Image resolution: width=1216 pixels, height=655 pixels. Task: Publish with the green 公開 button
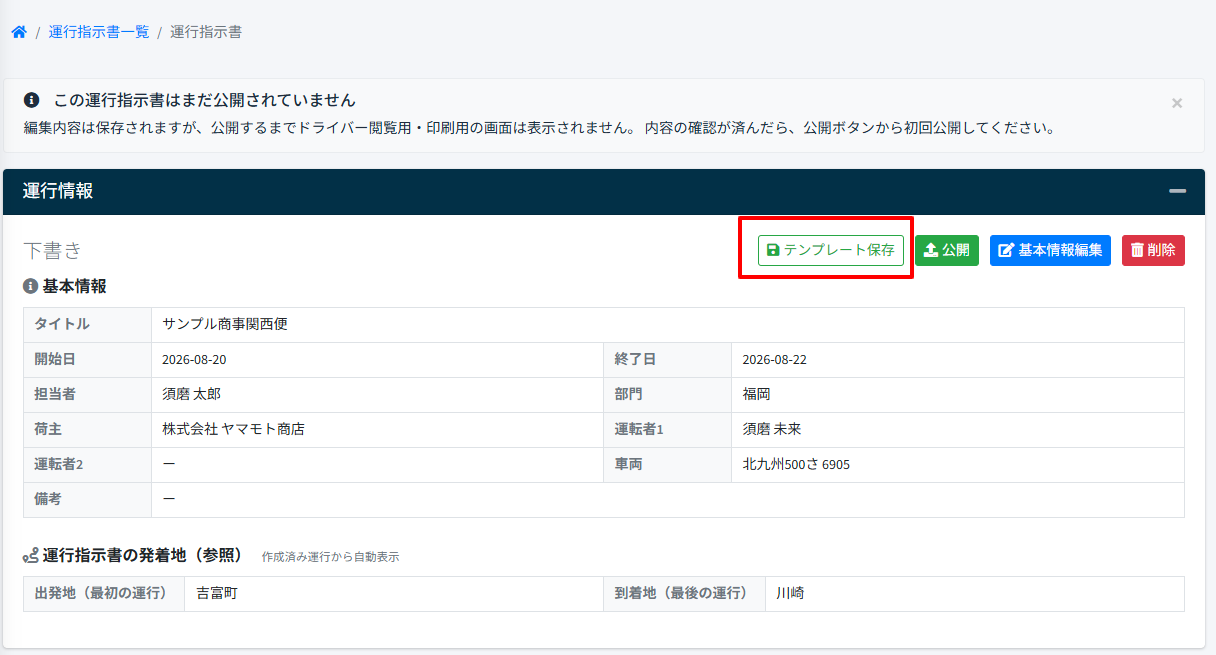coord(947,250)
